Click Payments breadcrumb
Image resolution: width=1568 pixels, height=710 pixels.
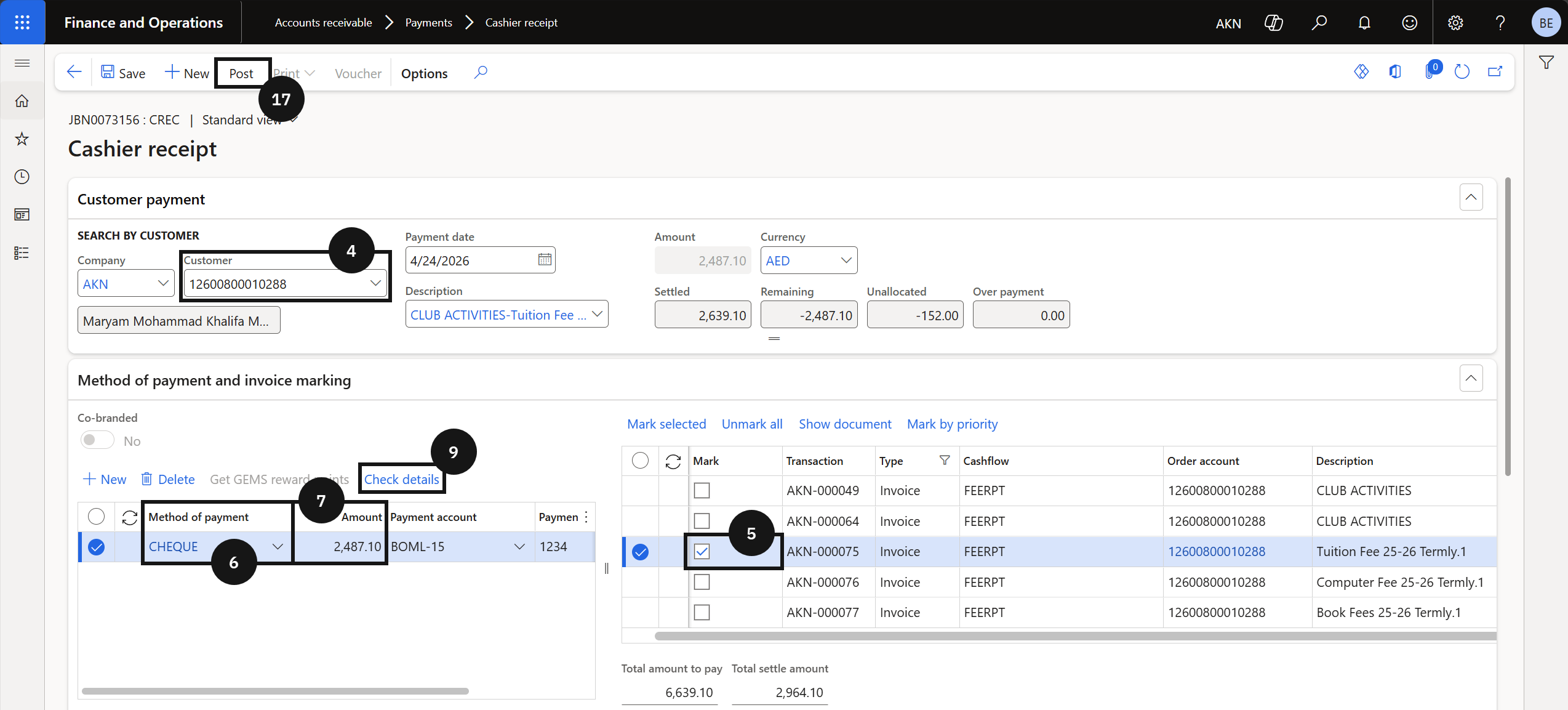pos(428,23)
